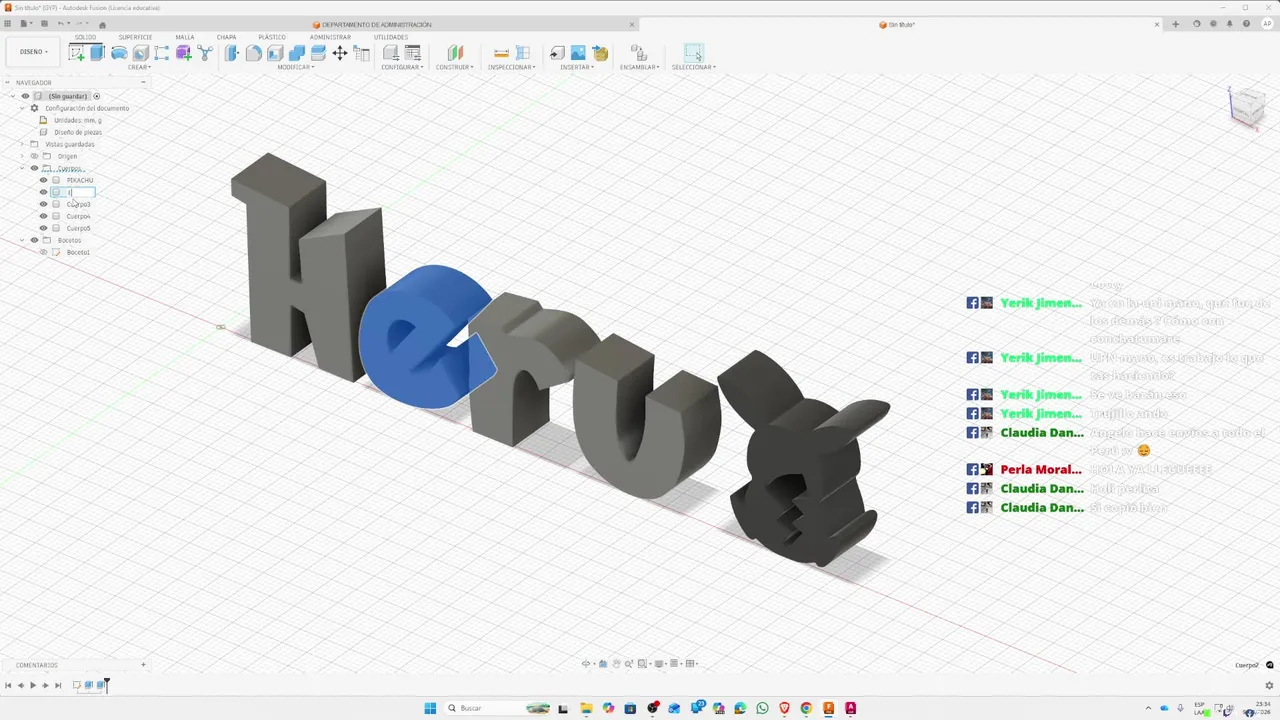Open the INSERTAR dropdown menu
This screenshot has width=1280, height=720.
pos(577,67)
